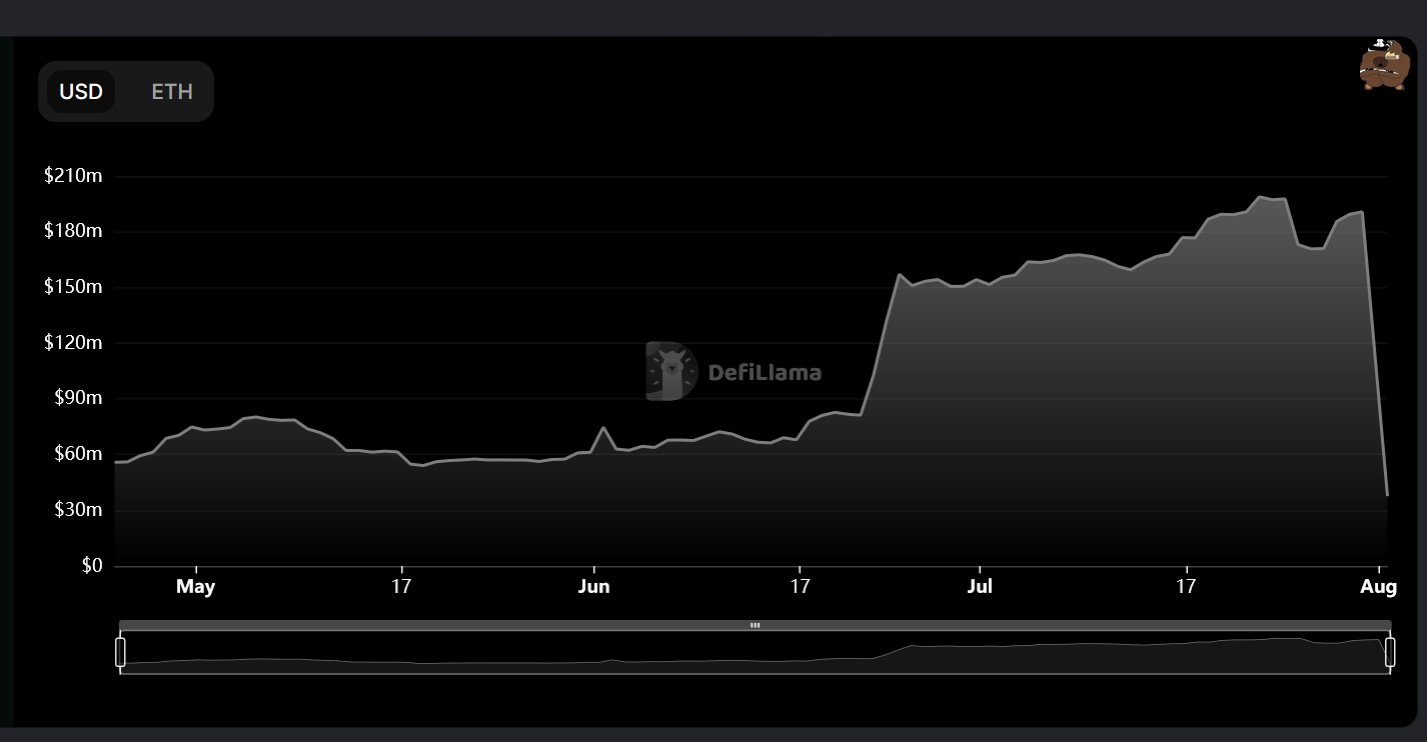This screenshot has height=742, width=1427.
Task: Click the May x-axis label
Action: tap(195, 587)
